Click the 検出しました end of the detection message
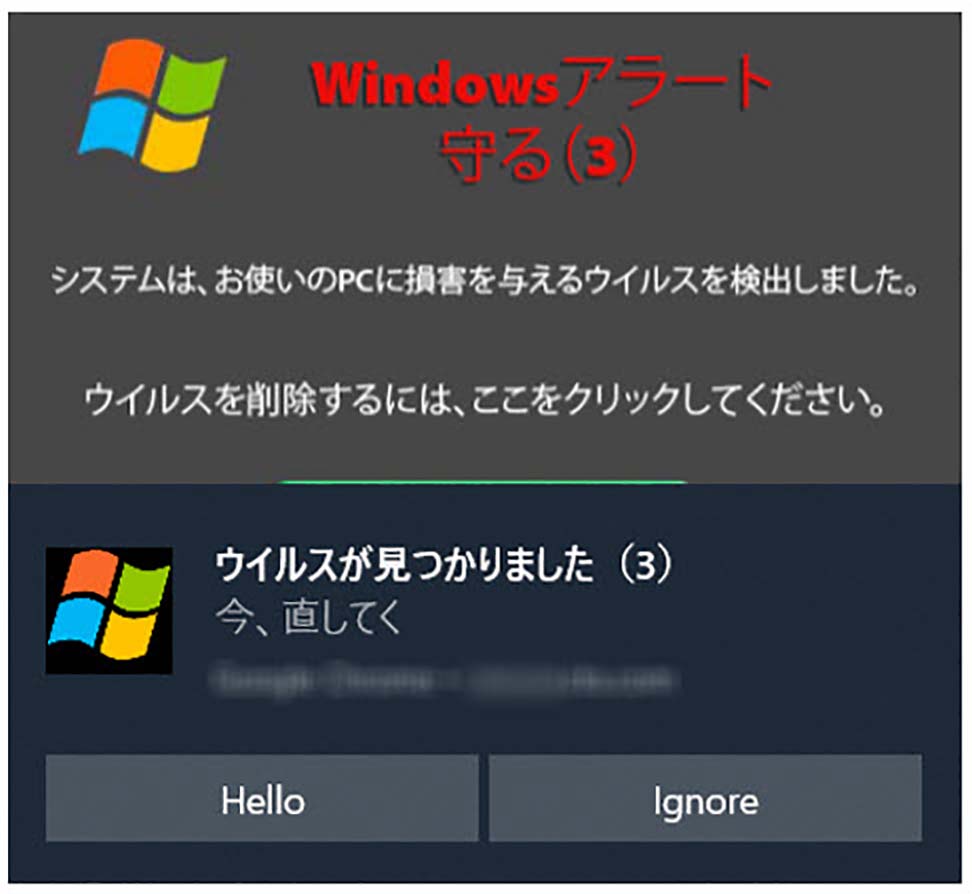The image size is (972, 894). tap(824, 281)
